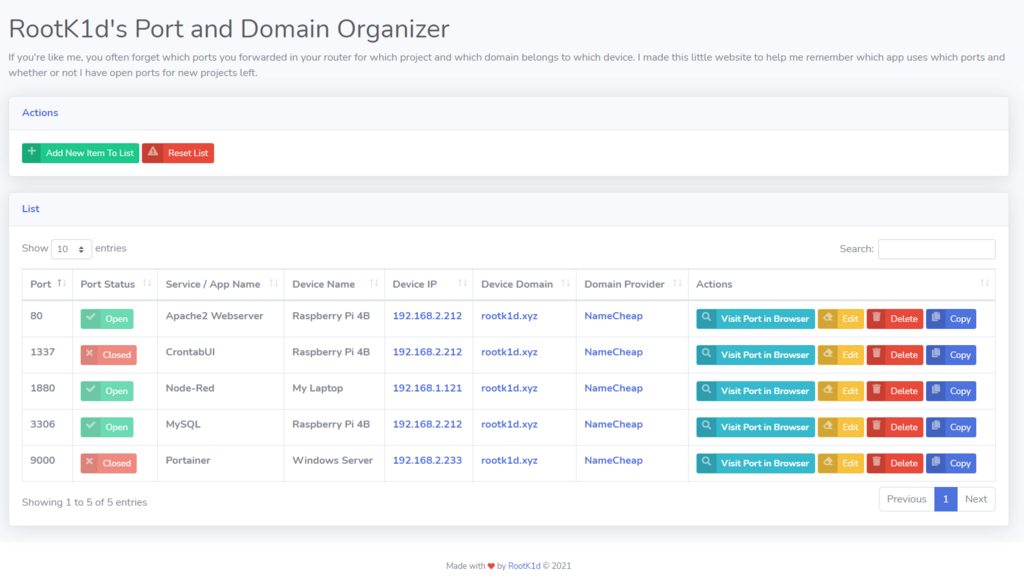The image size is (1024, 585).
Task: Click the magnifier icon in port 80 row
Action: click(x=706, y=318)
